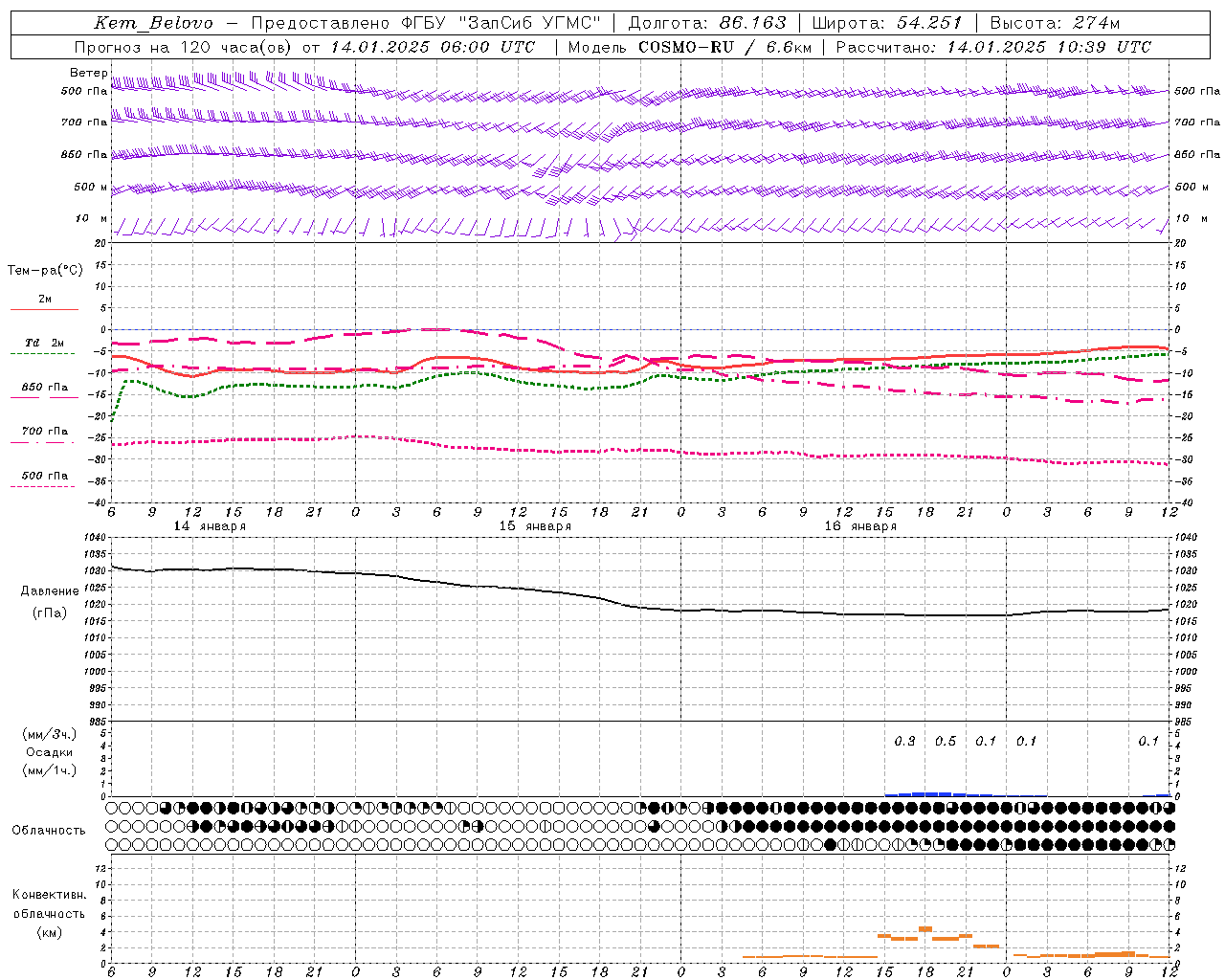1225x980 pixels.
Task: Select the longitude value 86.163
Action: [753, 23]
